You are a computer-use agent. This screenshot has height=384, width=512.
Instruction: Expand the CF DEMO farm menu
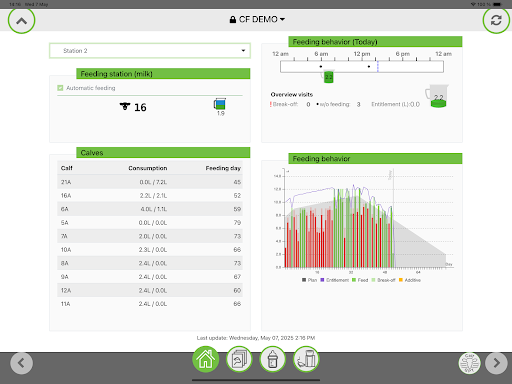tap(257, 19)
